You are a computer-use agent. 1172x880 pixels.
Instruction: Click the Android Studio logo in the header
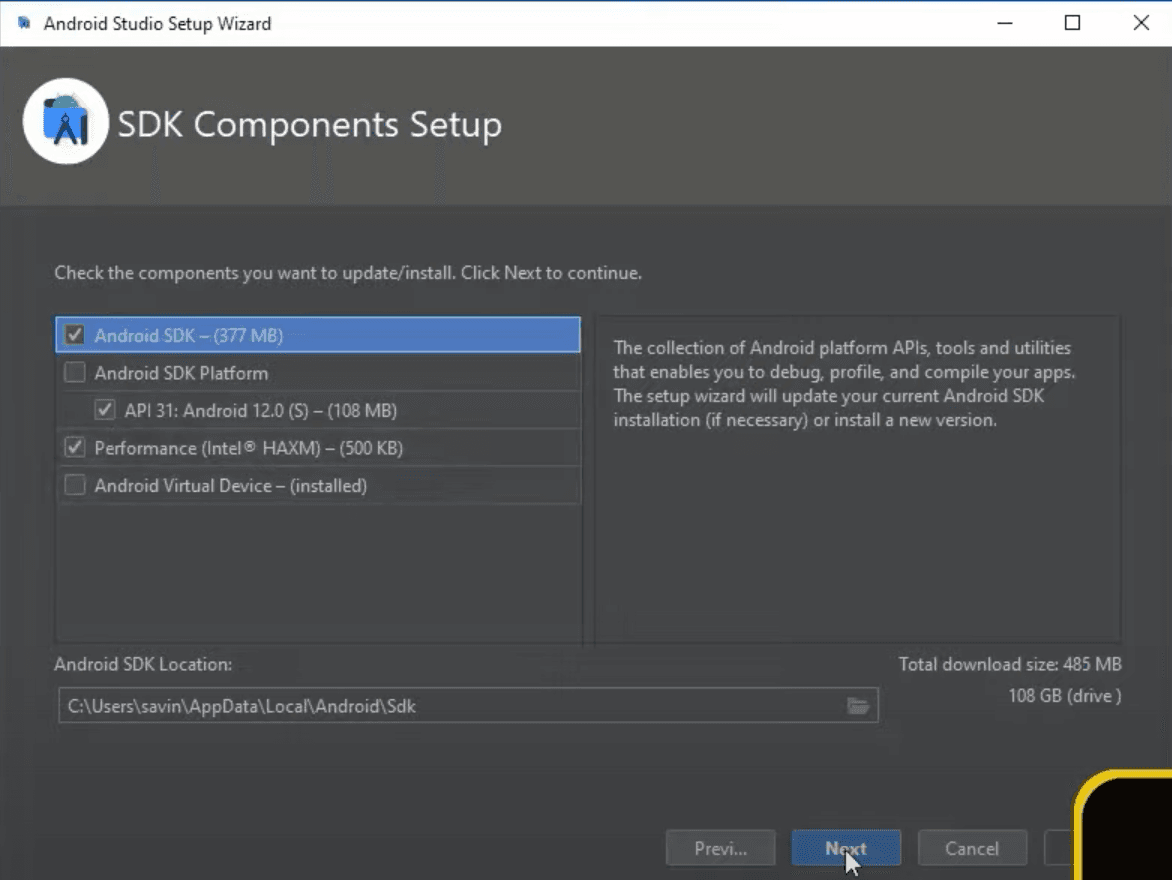pos(65,122)
